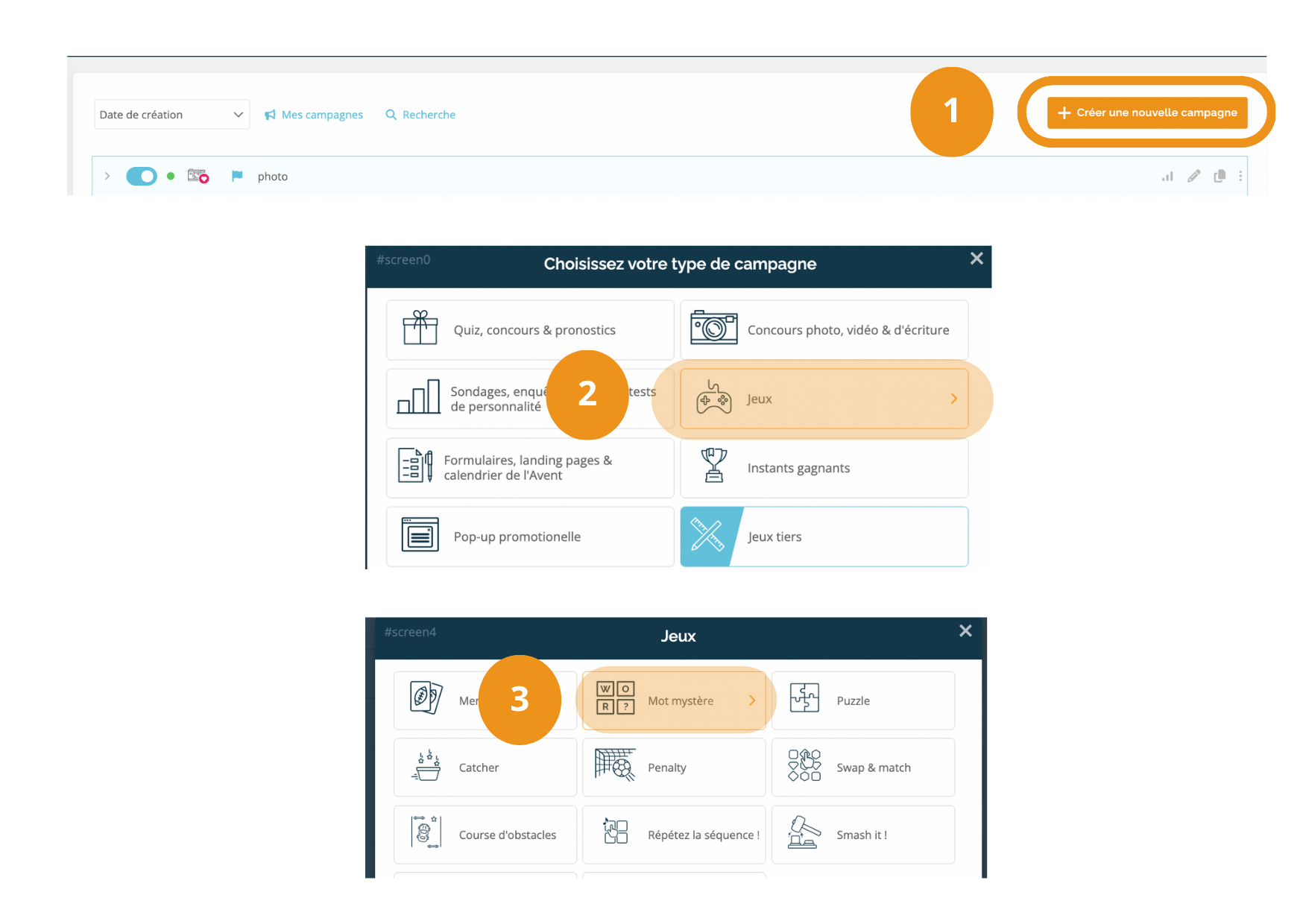Select Course d'obstacles game

[x=485, y=835]
